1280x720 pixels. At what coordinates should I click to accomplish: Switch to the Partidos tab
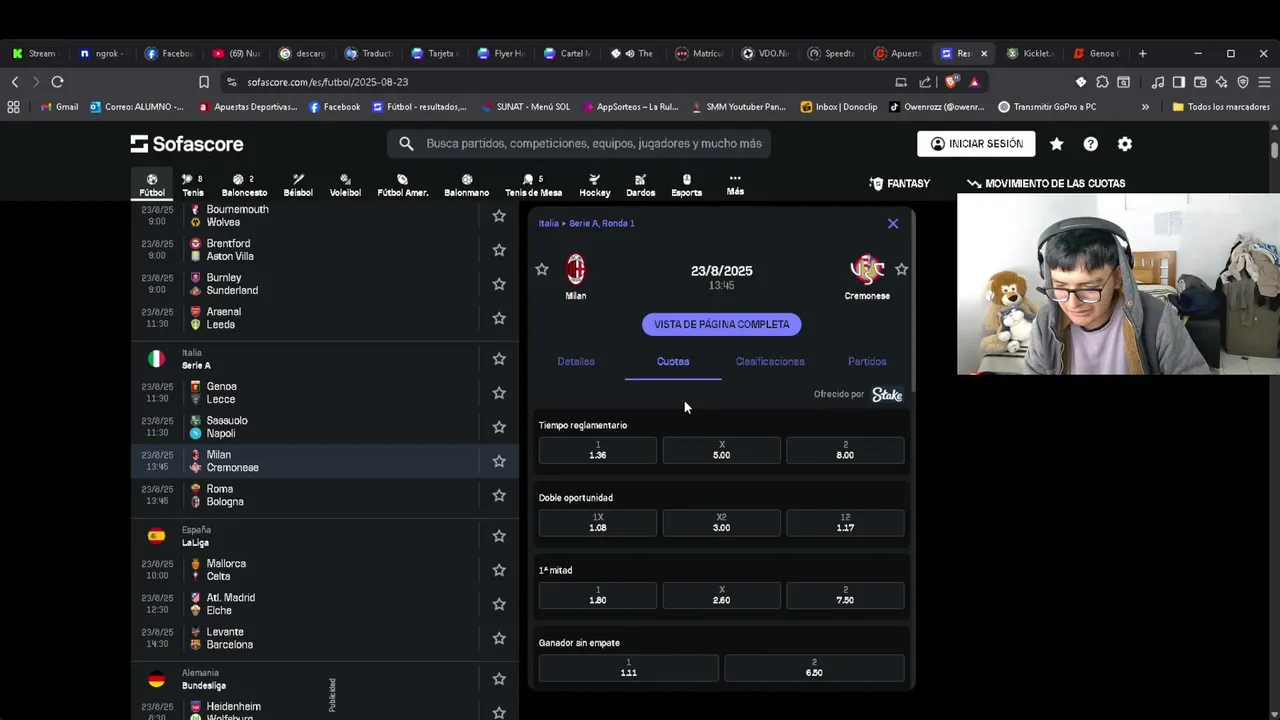867,361
